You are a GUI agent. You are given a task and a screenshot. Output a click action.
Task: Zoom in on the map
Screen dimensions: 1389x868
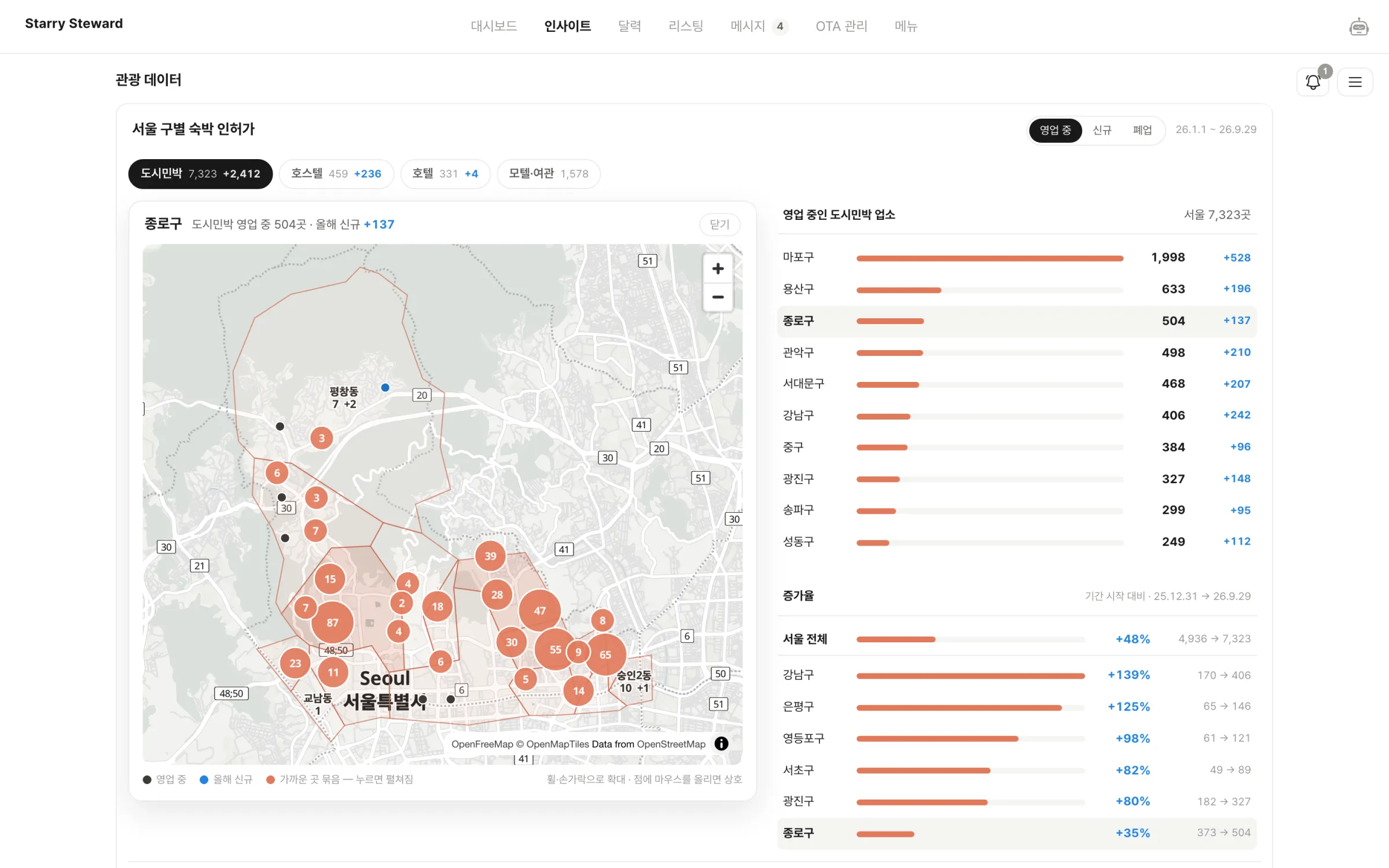coord(718,269)
